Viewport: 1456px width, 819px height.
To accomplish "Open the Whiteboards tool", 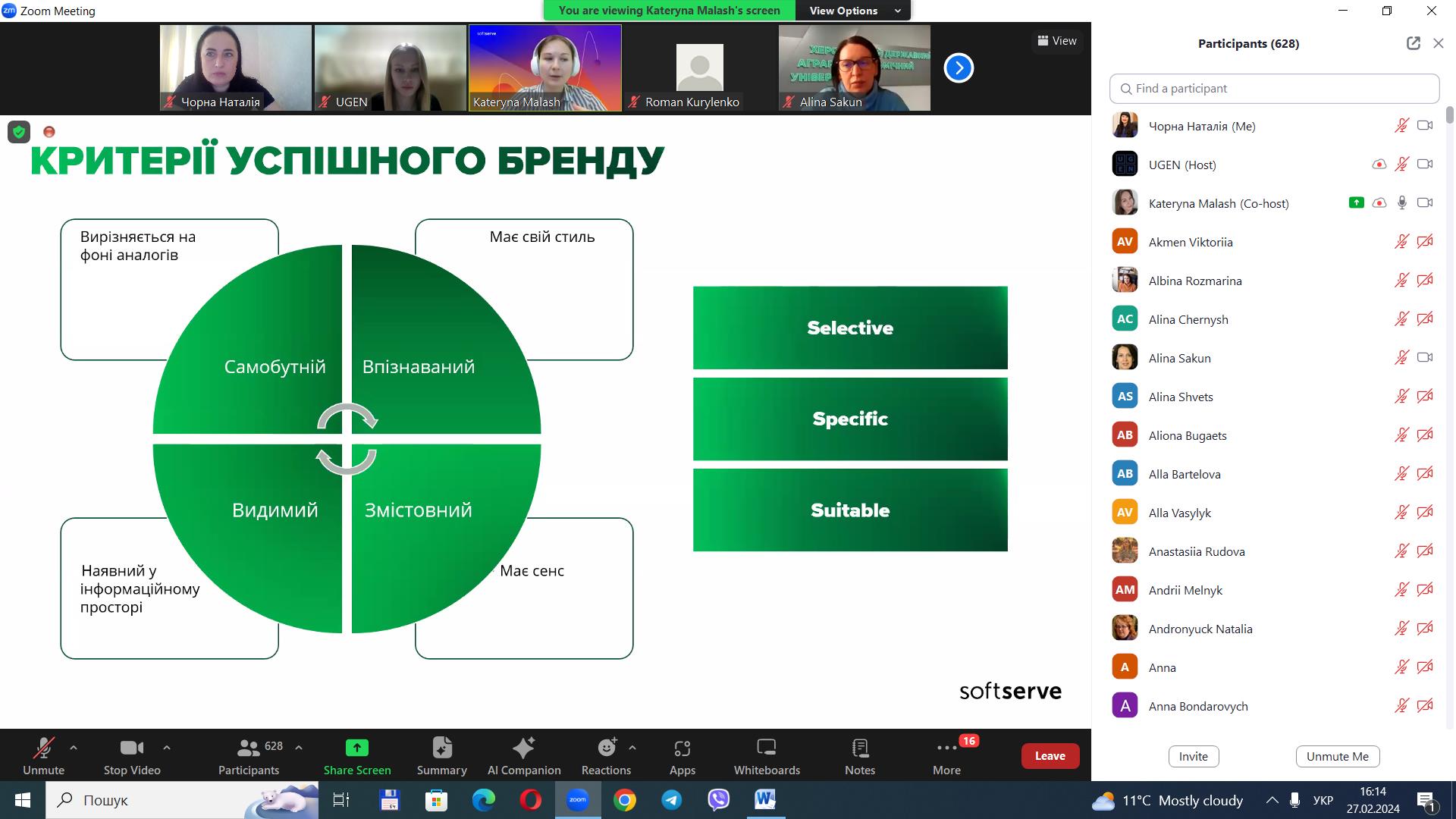I will (767, 756).
